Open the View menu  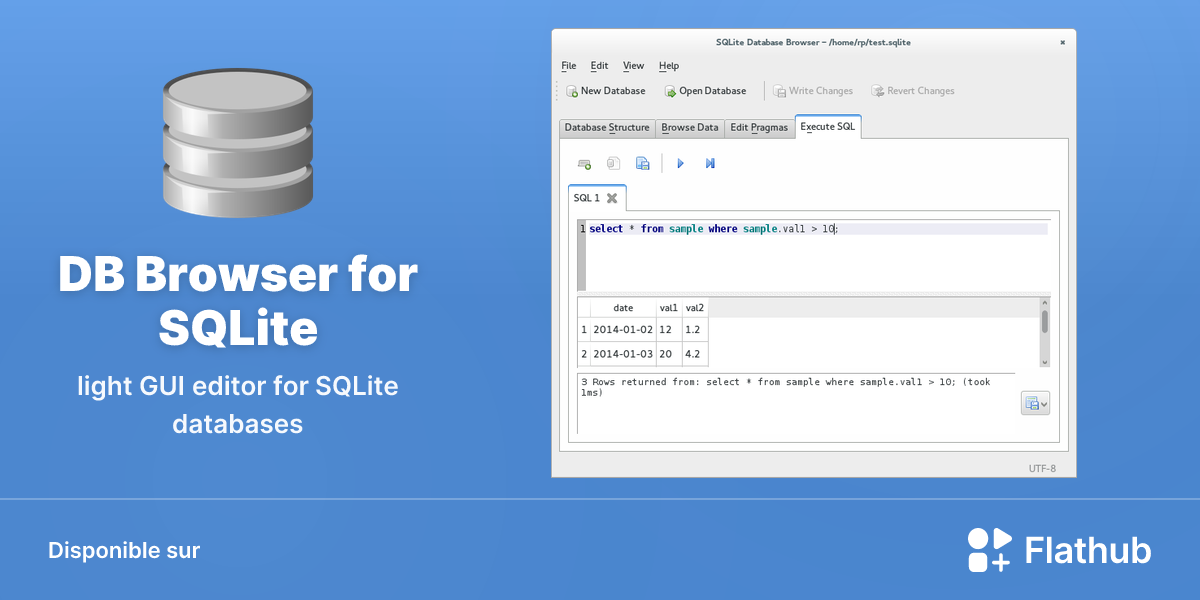[634, 66]
